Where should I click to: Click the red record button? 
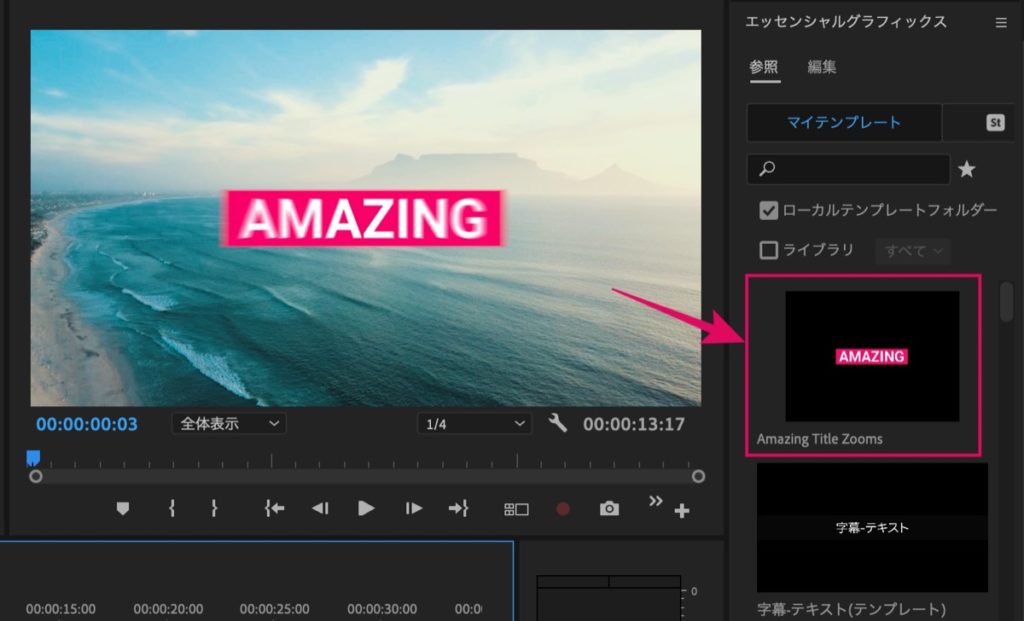563,509
